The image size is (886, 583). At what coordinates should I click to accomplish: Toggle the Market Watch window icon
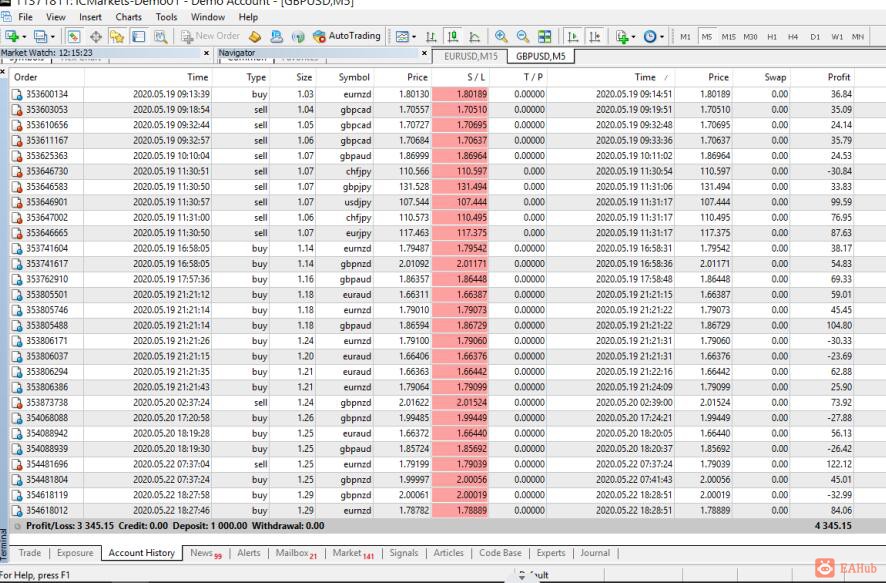pyautogui.click(x=74, y=37)
